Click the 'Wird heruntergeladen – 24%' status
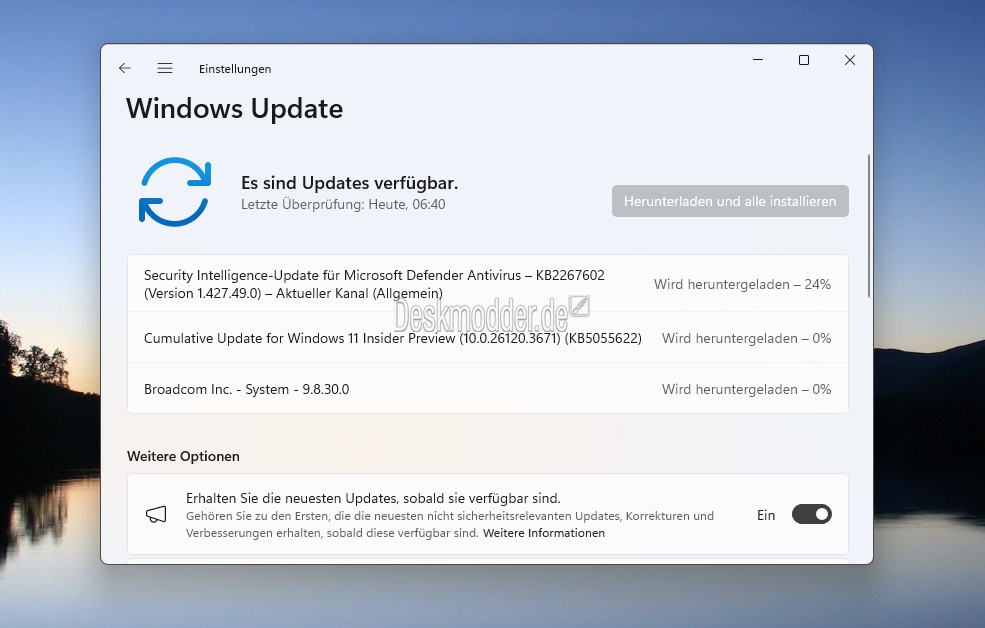 [x=742, y=284]
